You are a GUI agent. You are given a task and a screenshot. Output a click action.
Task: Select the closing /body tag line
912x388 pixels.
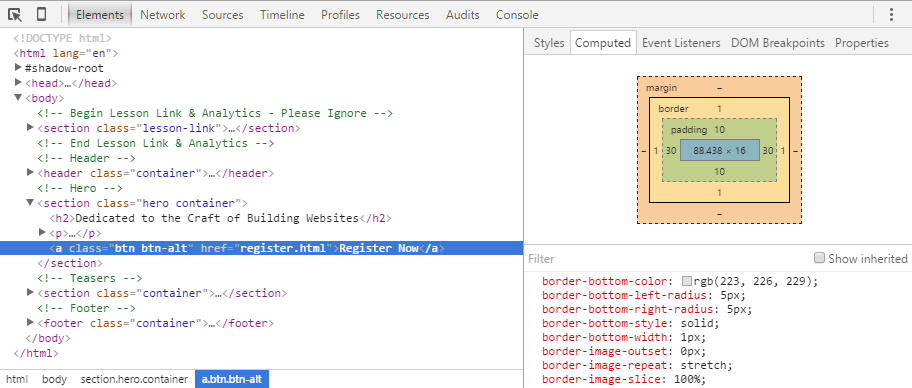coord(48,338)
